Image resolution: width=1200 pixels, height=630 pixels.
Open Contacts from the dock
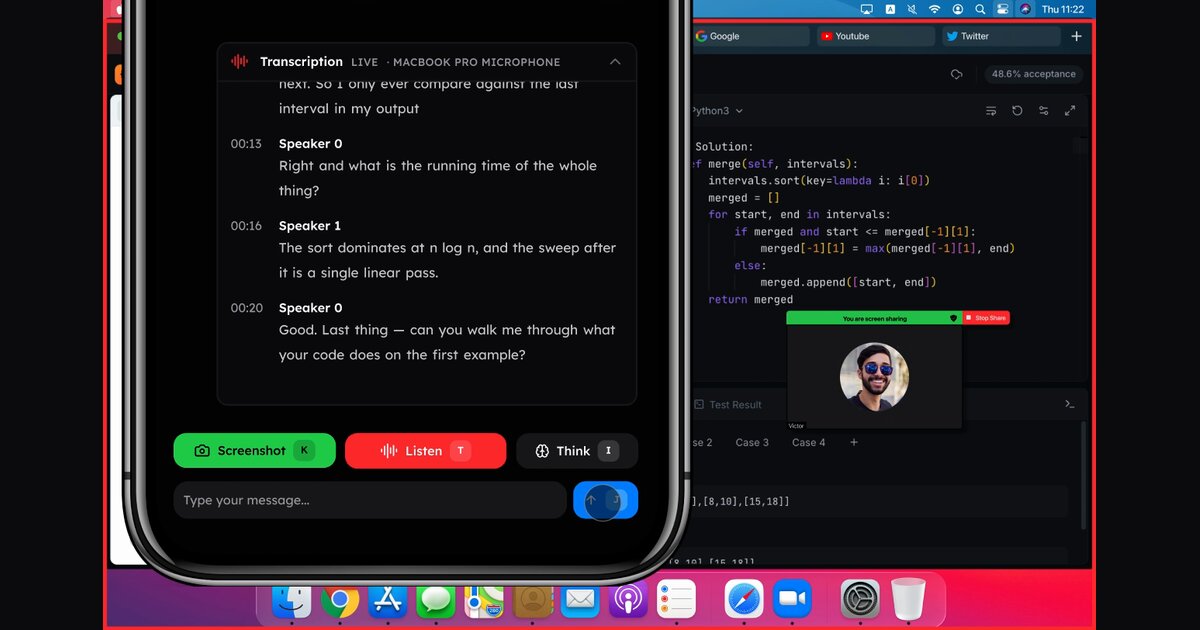click(533, 600)
